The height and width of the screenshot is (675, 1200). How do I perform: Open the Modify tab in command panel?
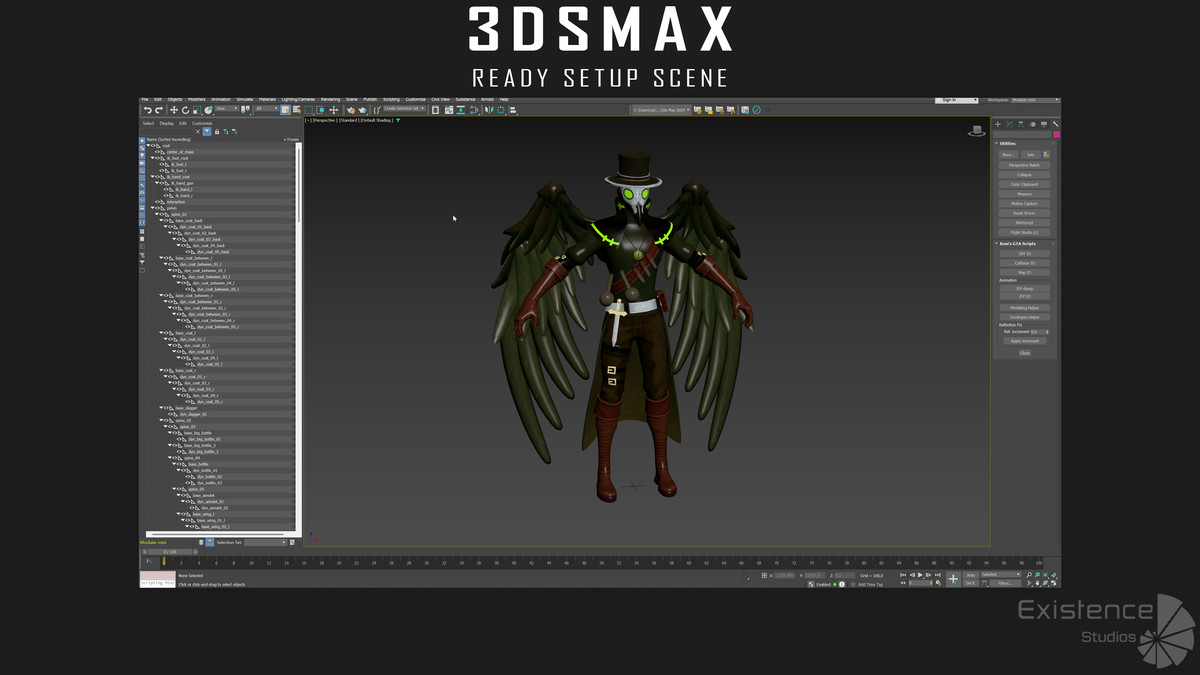tap(1009, 124)
